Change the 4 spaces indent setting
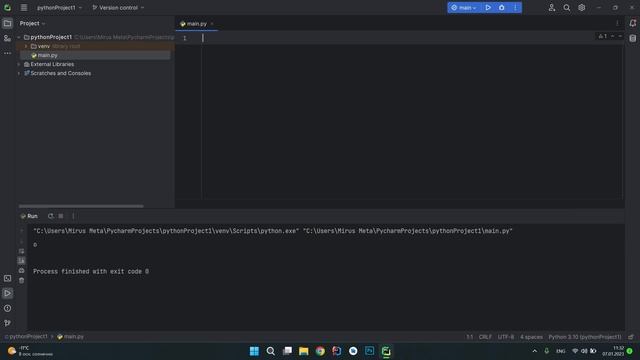 tap(531, 337)
